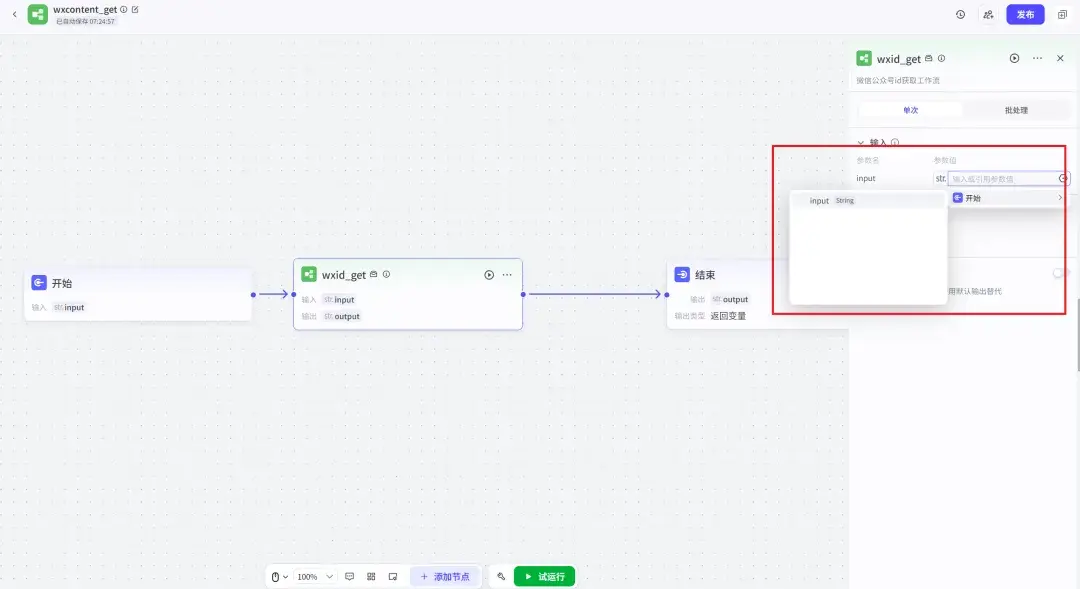The width and height of the screenshot is (1080, 589).
Task: Open the more options dots in side panel
Action: point(1037,59)
